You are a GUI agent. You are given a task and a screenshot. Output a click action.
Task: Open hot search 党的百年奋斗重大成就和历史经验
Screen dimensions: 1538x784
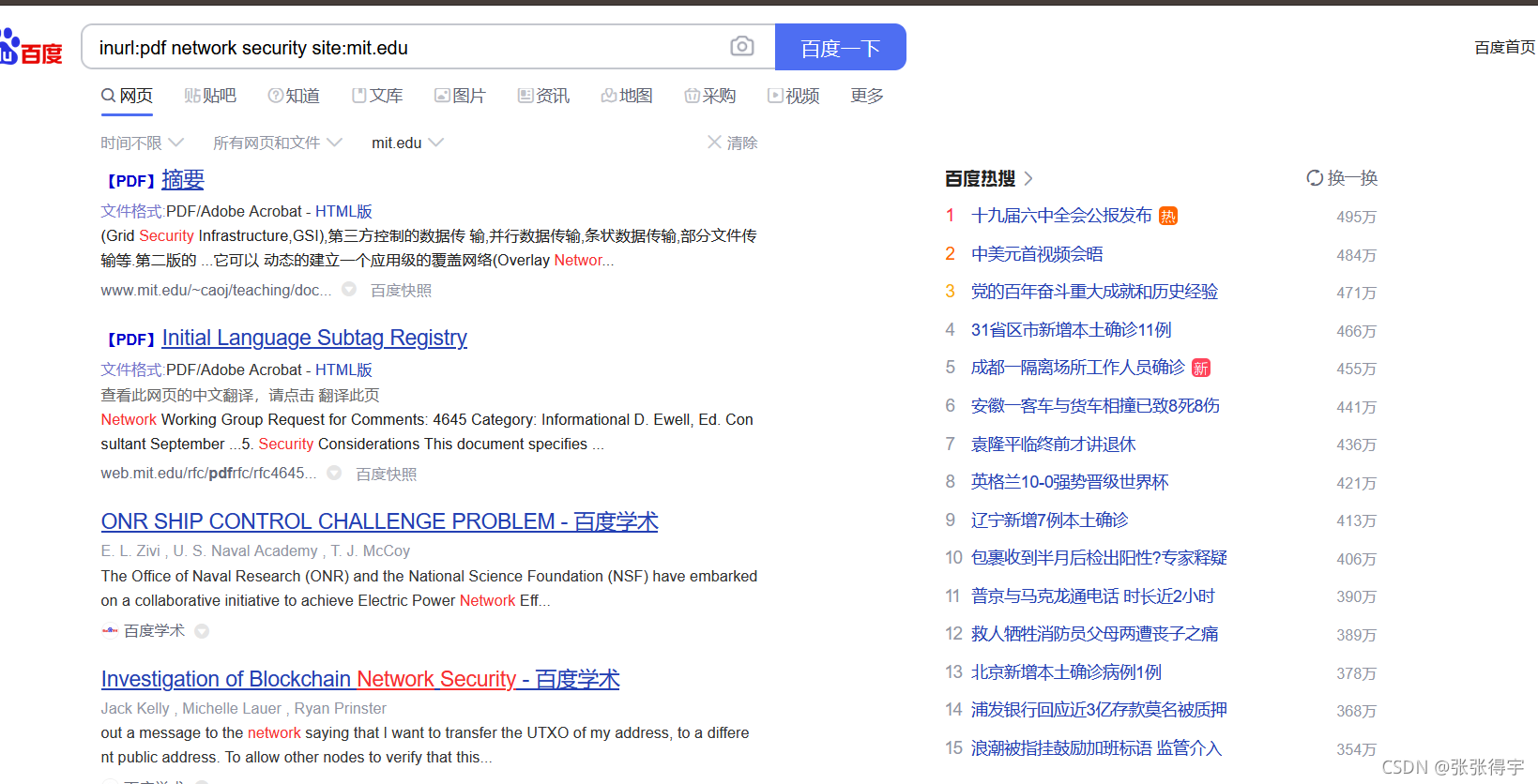(x=1094, y=292)
